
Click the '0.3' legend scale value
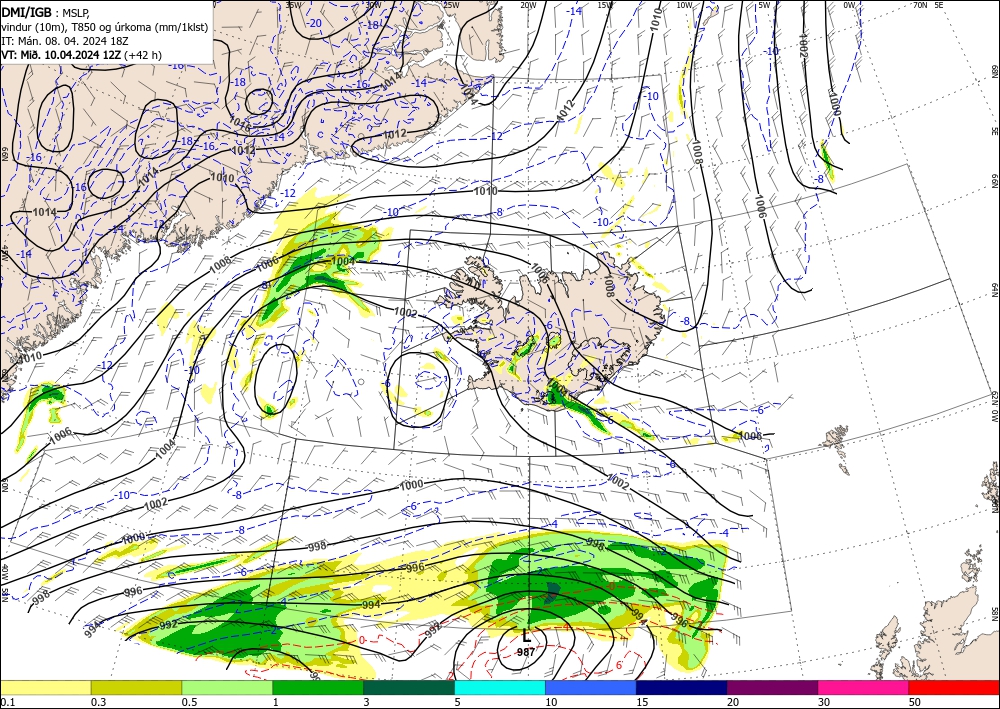click(98, 702)
